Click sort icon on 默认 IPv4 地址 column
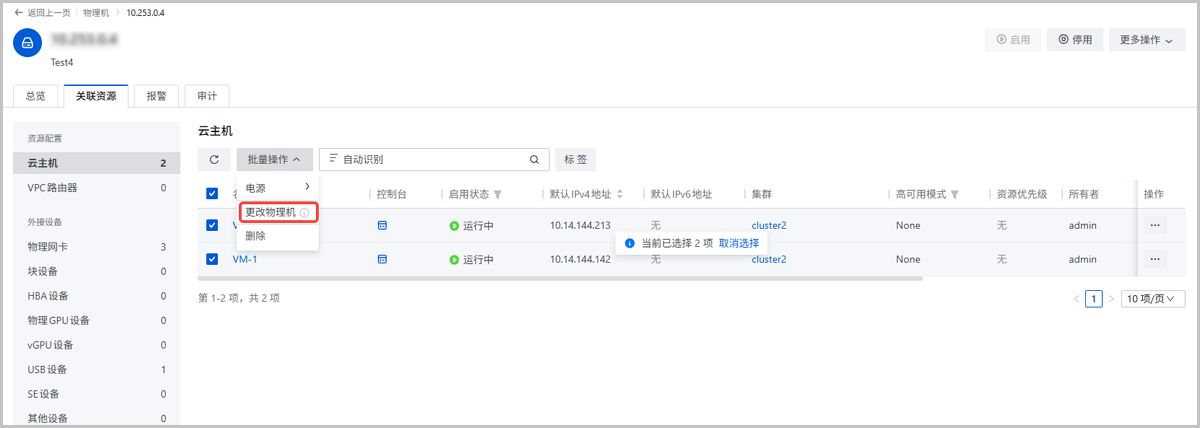This screenshot has height=428, width=1200. pyautogui.click(x=620, y=194)
